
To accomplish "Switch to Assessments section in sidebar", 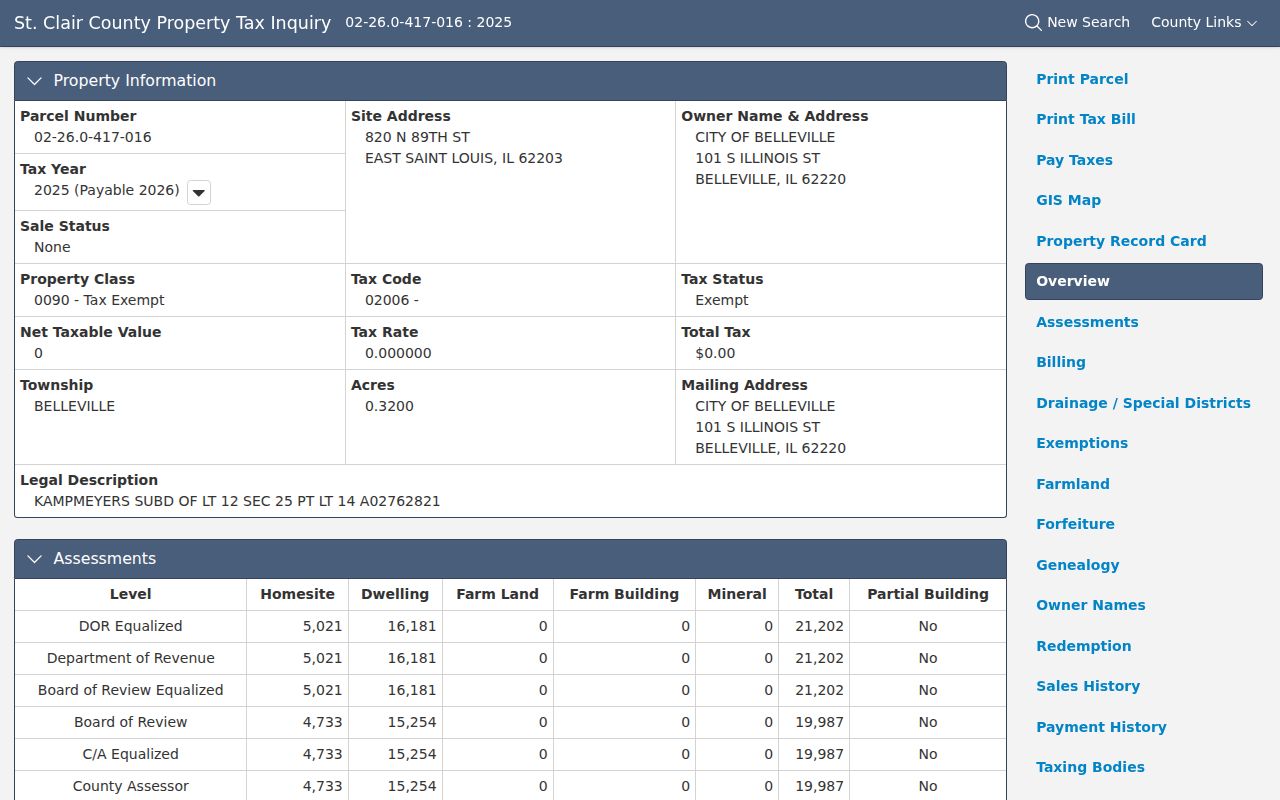I will [x=1087, y=322].
